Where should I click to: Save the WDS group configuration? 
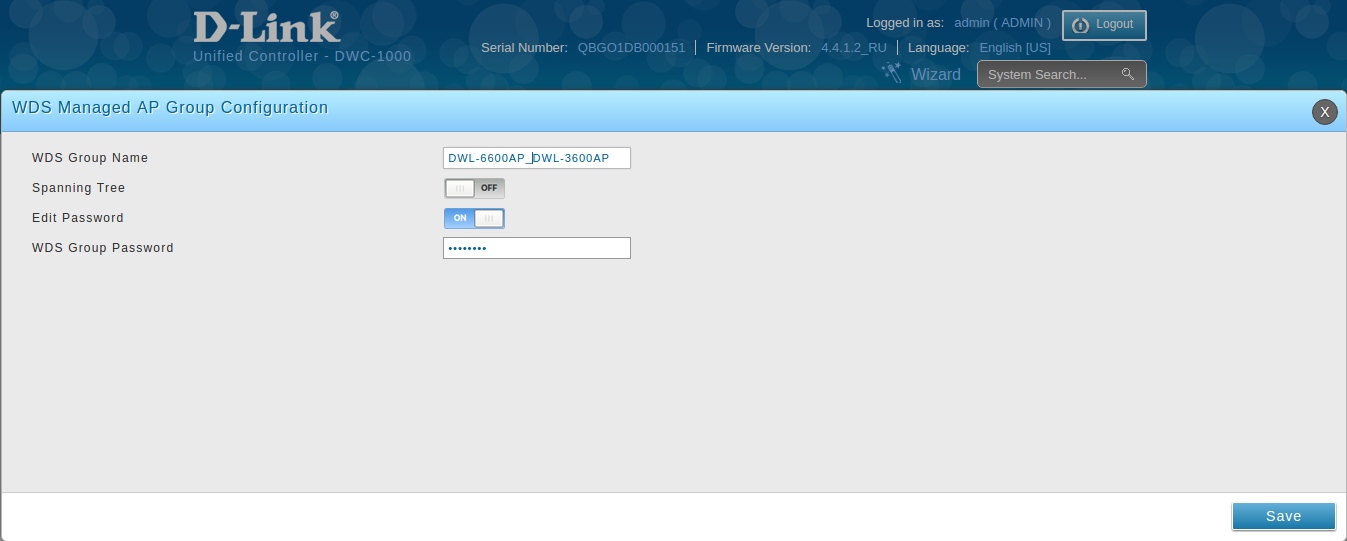[1283, 516]
